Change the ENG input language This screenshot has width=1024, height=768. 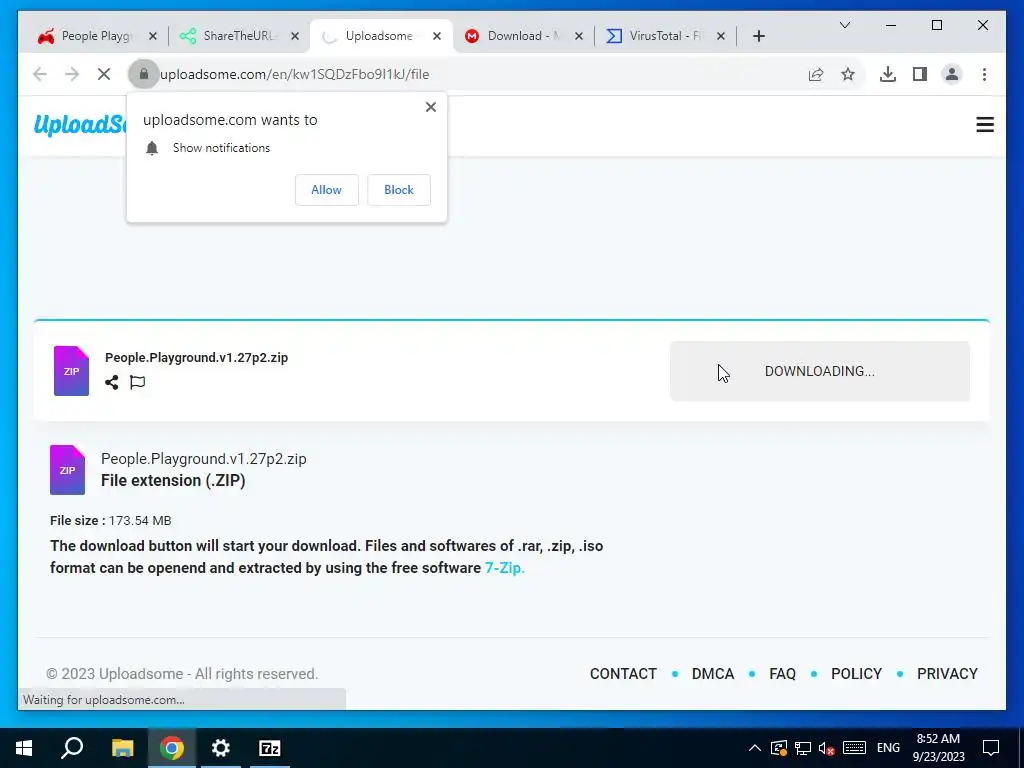click(888, 748)
